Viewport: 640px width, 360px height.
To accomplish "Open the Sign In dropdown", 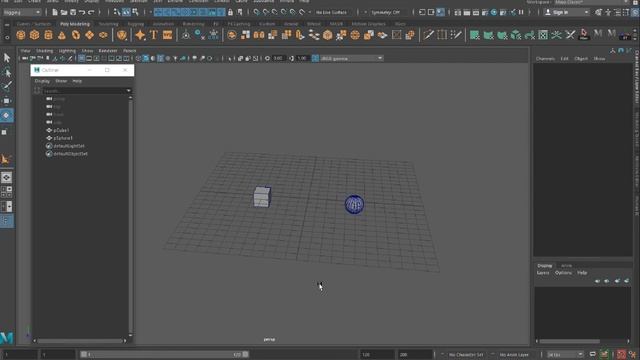I will 567,12.
